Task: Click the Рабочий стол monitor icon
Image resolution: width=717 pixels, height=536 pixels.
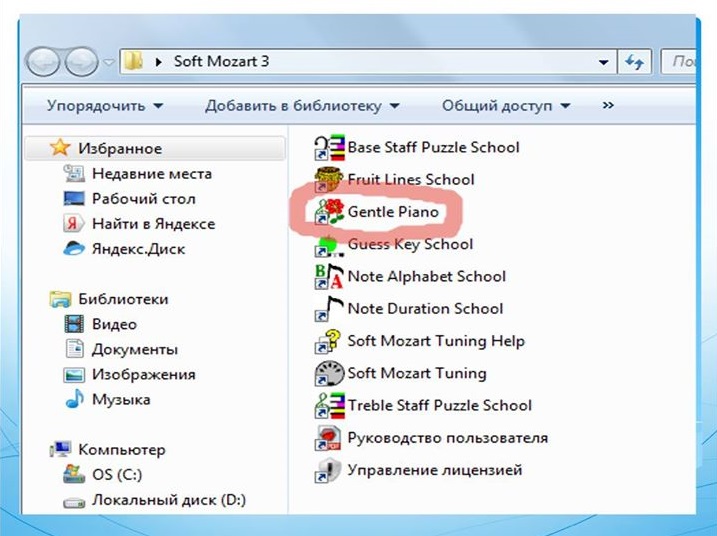Action: (74, 198)
